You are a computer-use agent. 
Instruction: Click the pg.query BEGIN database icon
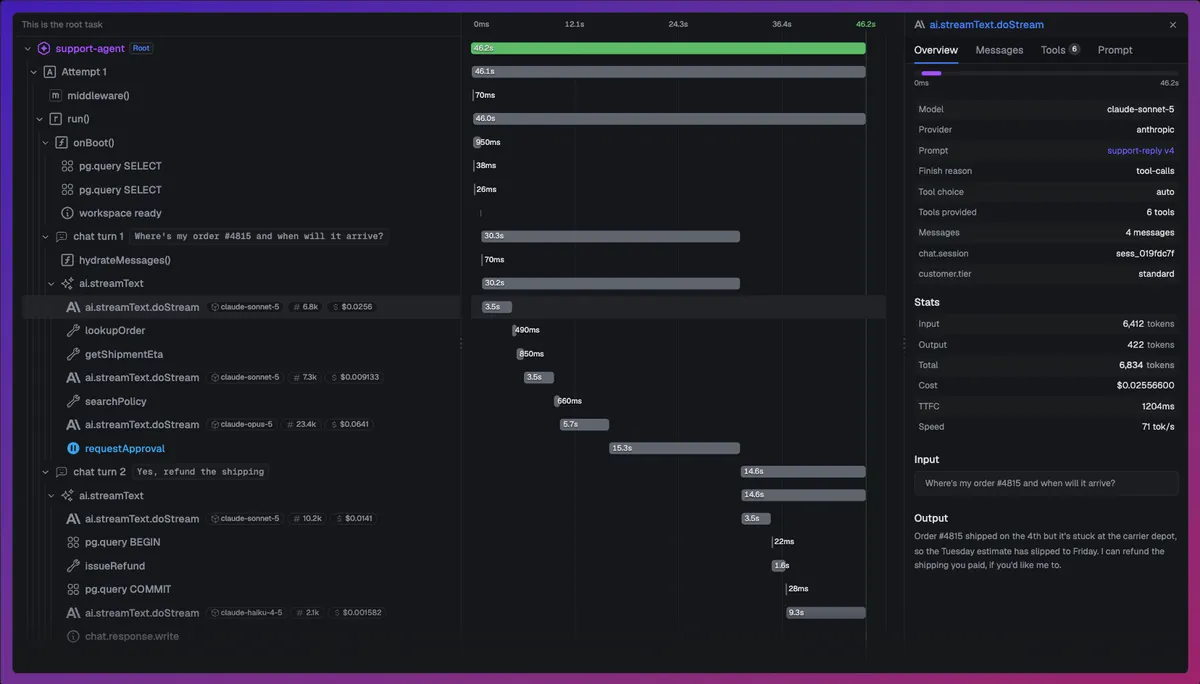pyautogui.click(x=73, y=542)
